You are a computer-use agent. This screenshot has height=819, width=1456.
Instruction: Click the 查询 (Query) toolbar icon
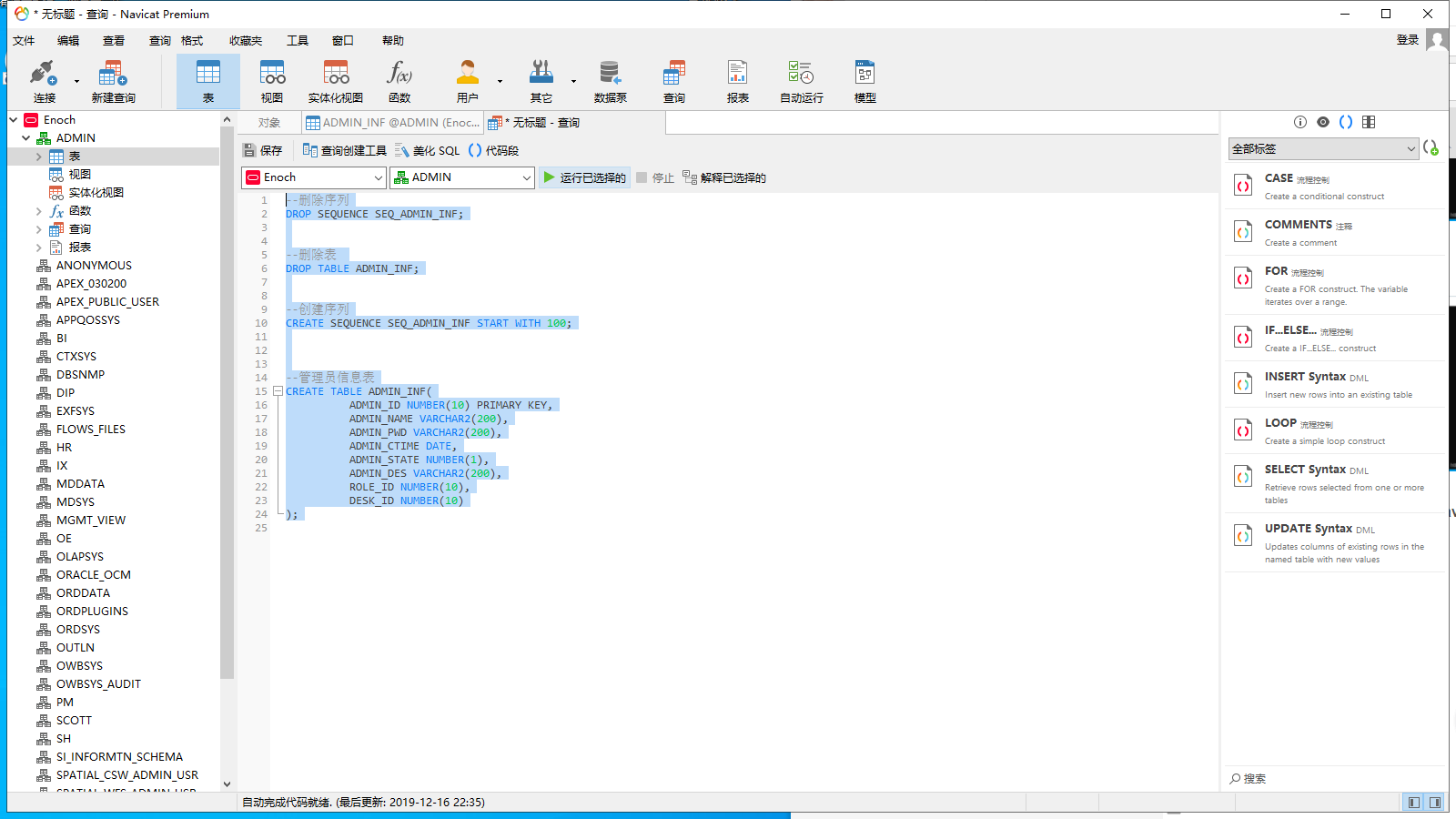click(x=674, y=81)
